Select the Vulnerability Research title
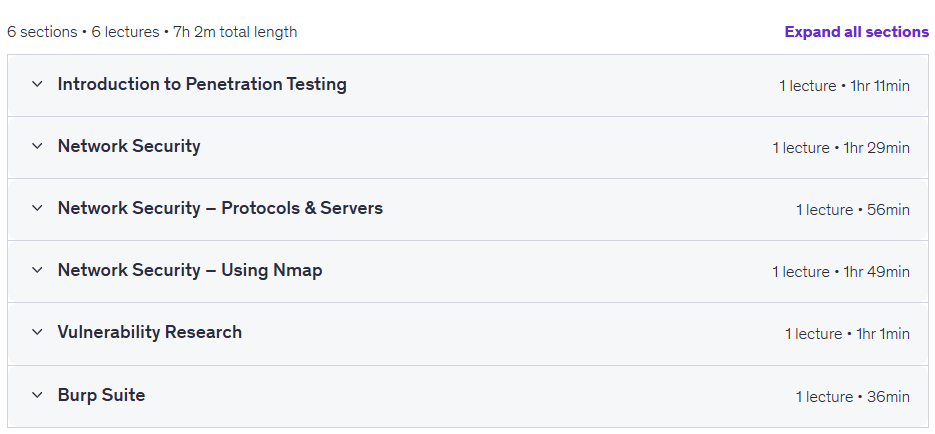Viewport: 935px width, 434px height. (x=150, y=332)
